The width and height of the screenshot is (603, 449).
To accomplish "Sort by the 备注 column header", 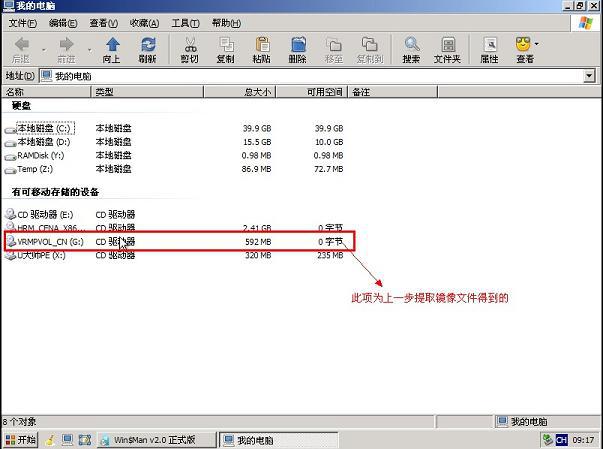I will click(393, 92).
